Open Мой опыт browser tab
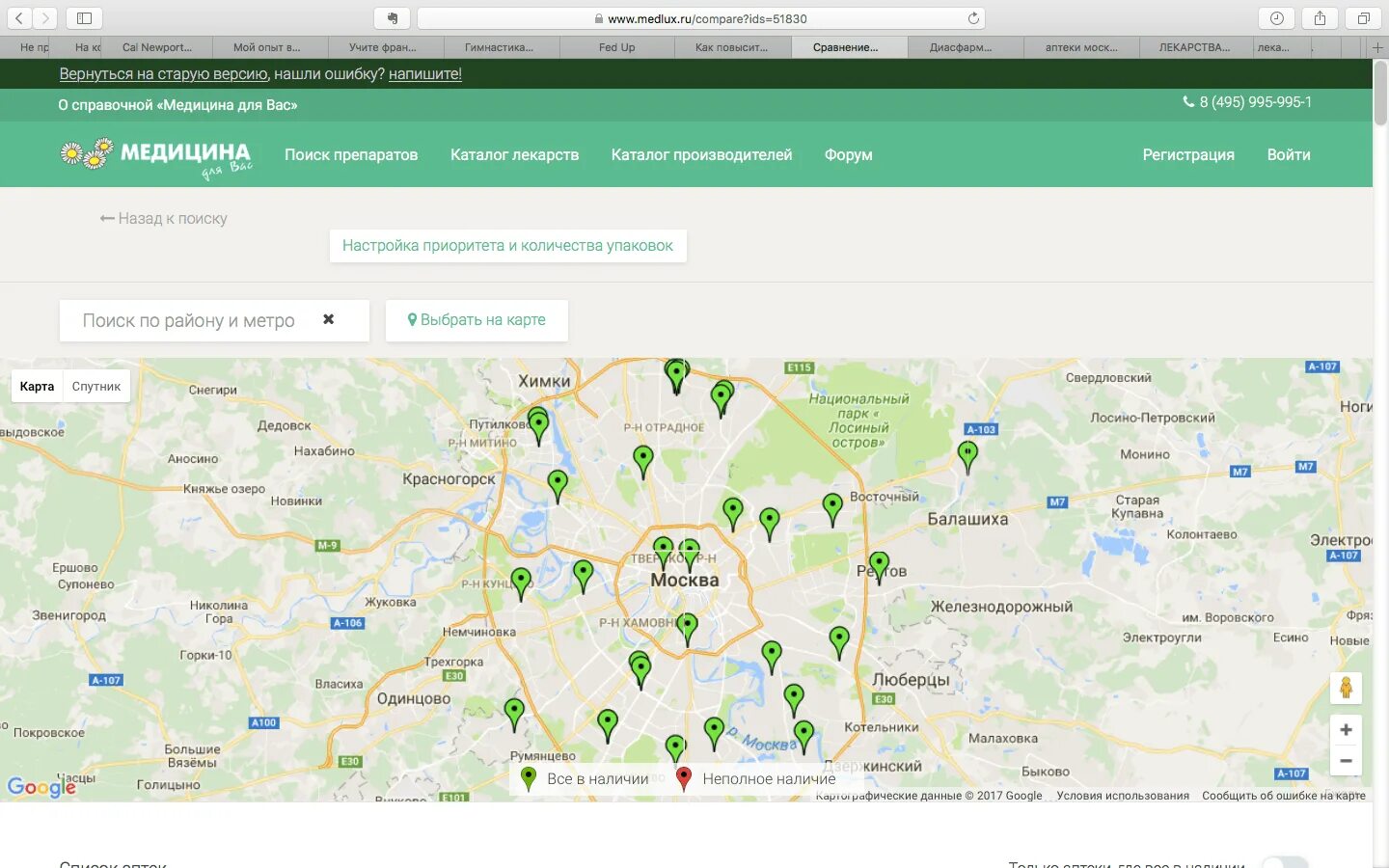 267,47
